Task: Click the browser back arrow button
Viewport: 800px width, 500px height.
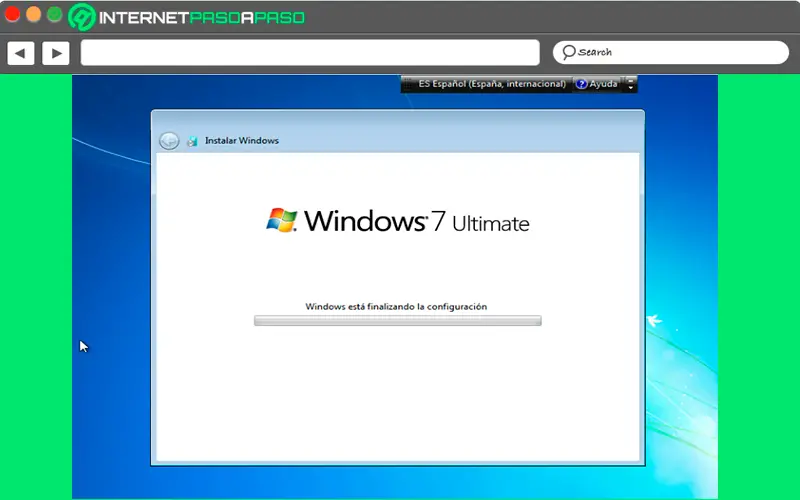Action: pos(21,53)
